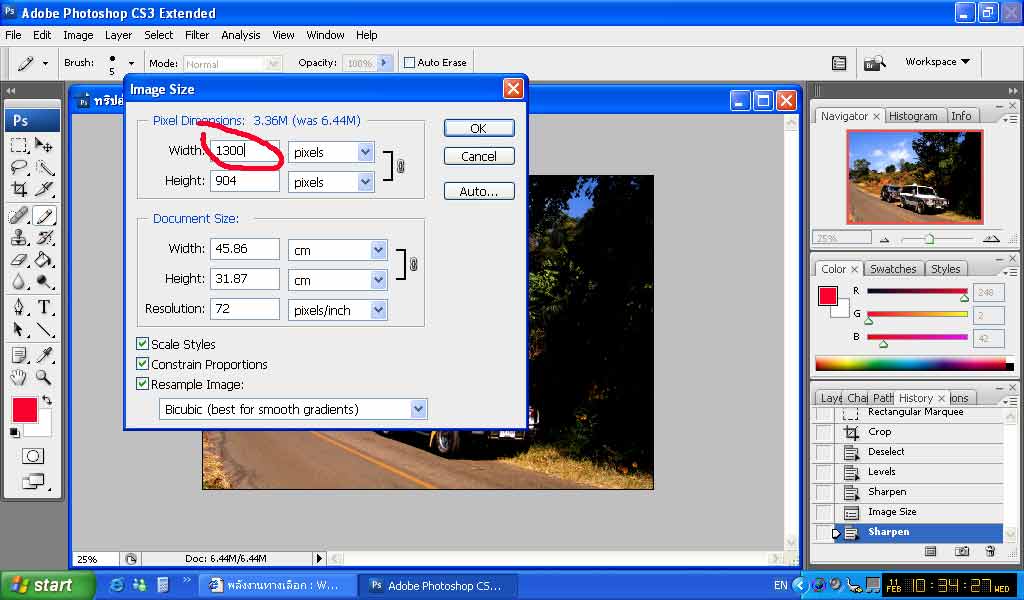Uncheck the Scale Styles checkbox
1024x600 pixels.
pyautogui.click(x=143, y=344)
